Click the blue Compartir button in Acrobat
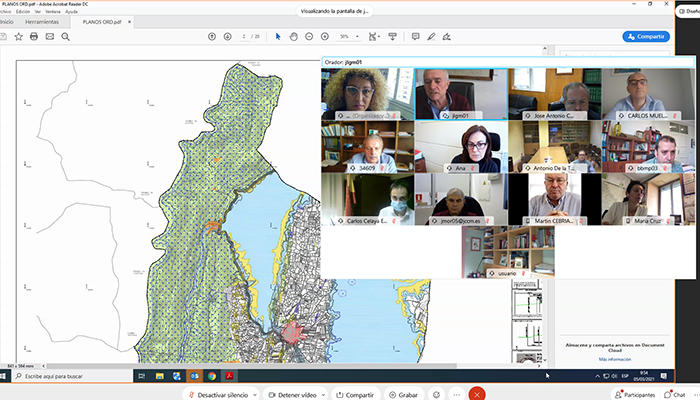This screenshot has width=700, height=400. tap(645, 36)
